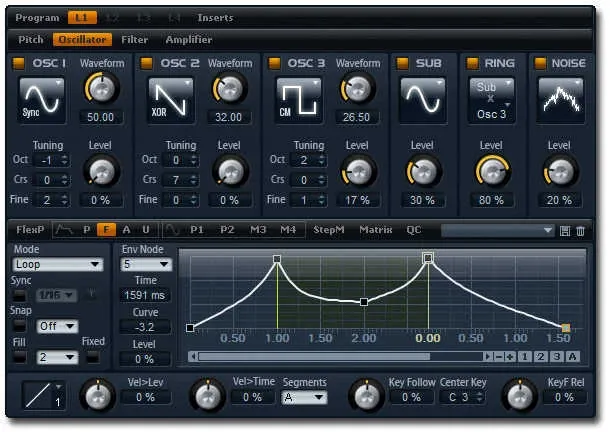The height and width of the screenshot is (432, 610).
Task: Click the Inserts button in program bar
Action: coord(215,18)
